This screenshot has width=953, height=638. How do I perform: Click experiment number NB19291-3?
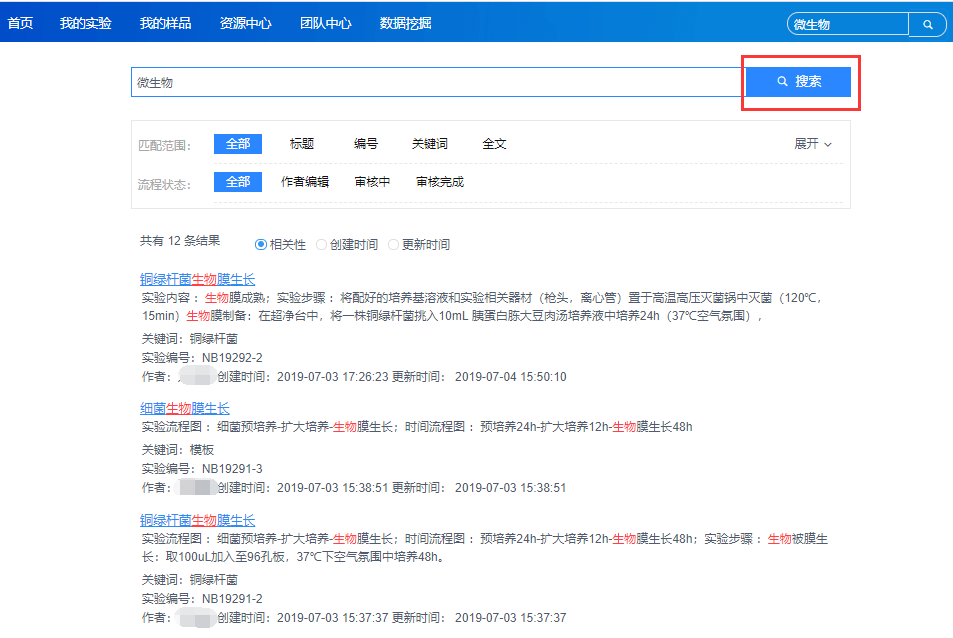pos(232,469)
